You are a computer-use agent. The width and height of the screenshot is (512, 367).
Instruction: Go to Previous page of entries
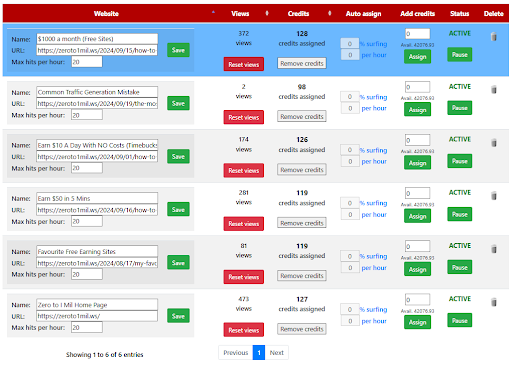point(236,353)
